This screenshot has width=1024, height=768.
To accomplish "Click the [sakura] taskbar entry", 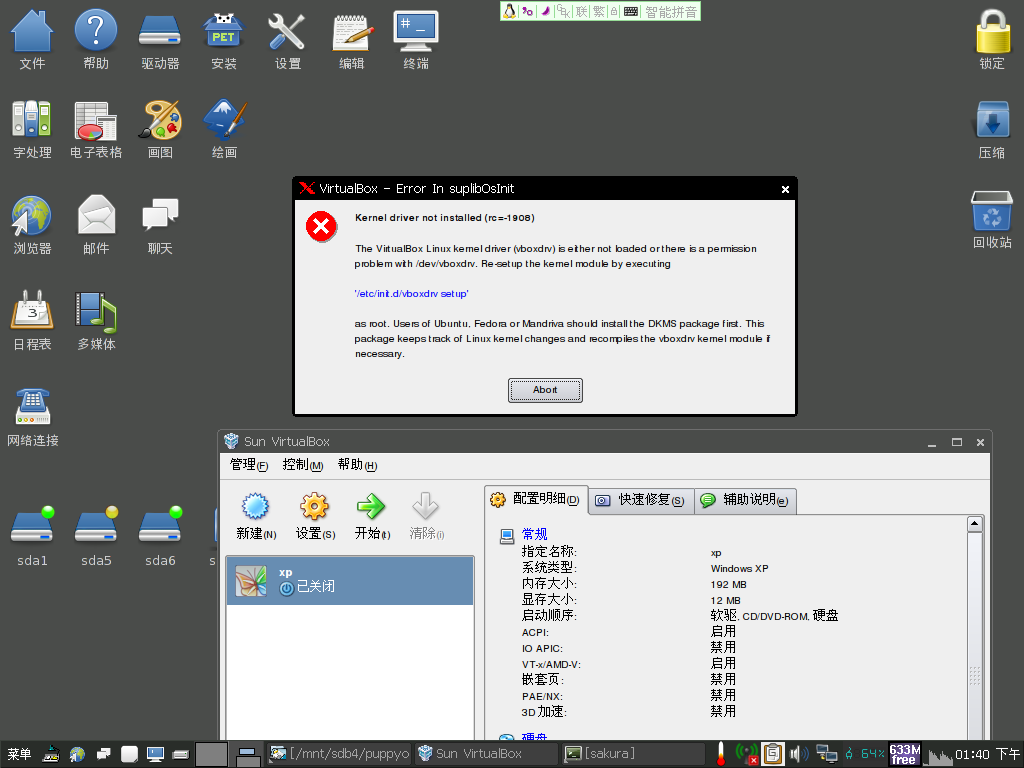I will tap(633, 754).
